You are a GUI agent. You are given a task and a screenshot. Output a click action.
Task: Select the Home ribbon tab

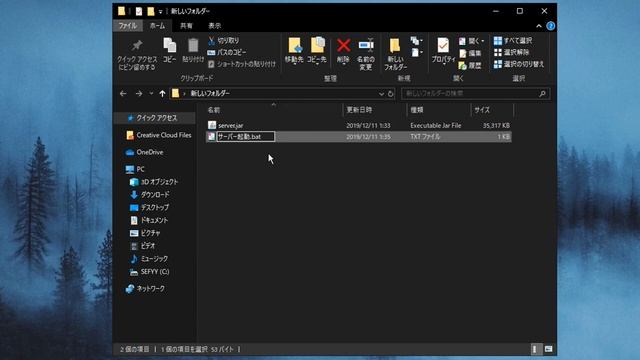point(157,26)
